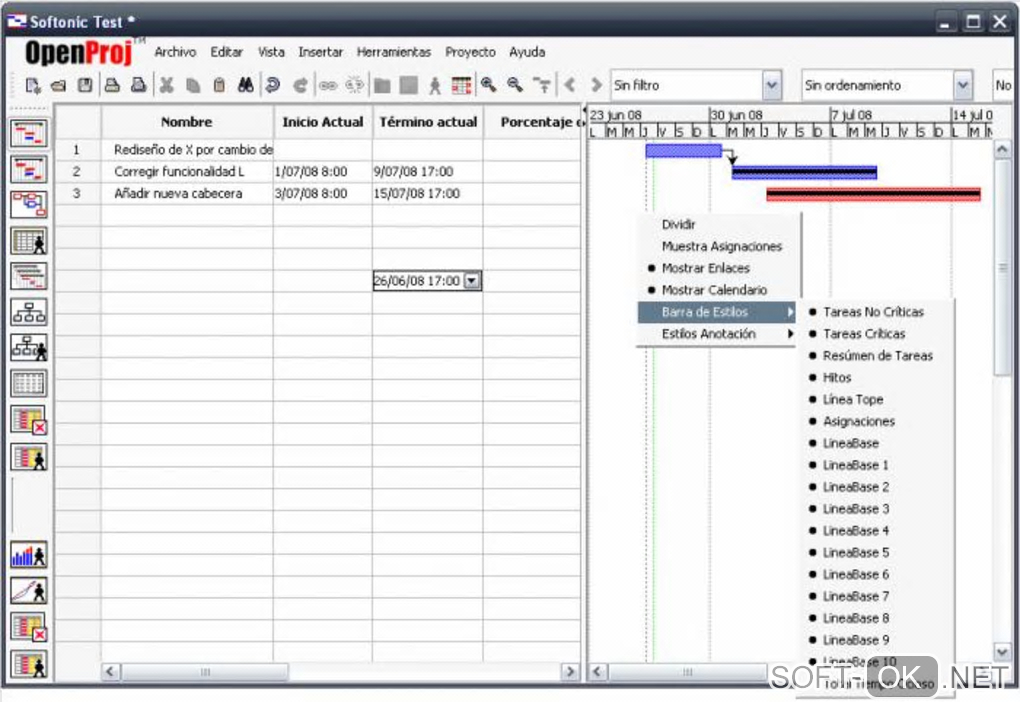Click the Undo arrow icon

click(273, 85)
